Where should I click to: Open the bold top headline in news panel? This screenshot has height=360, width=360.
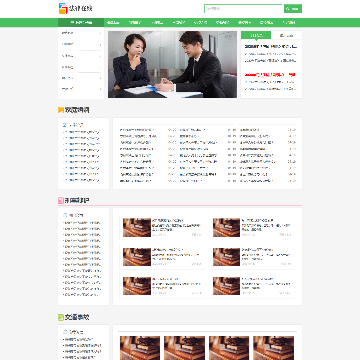270,46
